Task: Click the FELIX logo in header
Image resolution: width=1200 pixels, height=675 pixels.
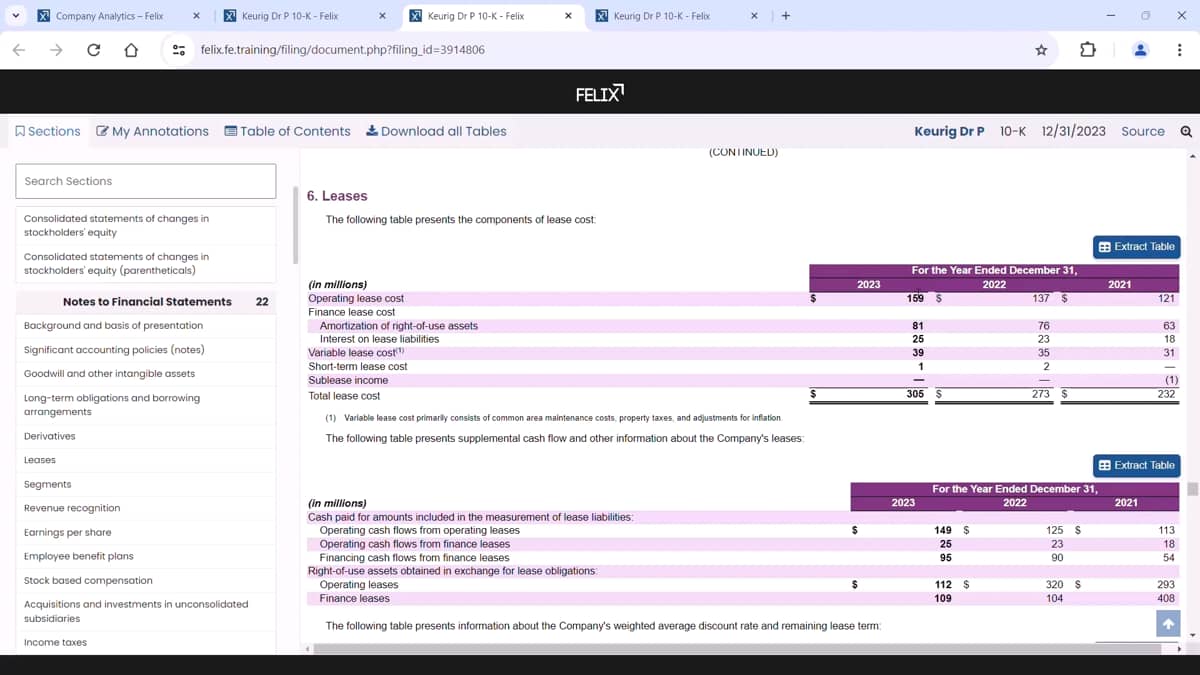Action: (600, 94)
